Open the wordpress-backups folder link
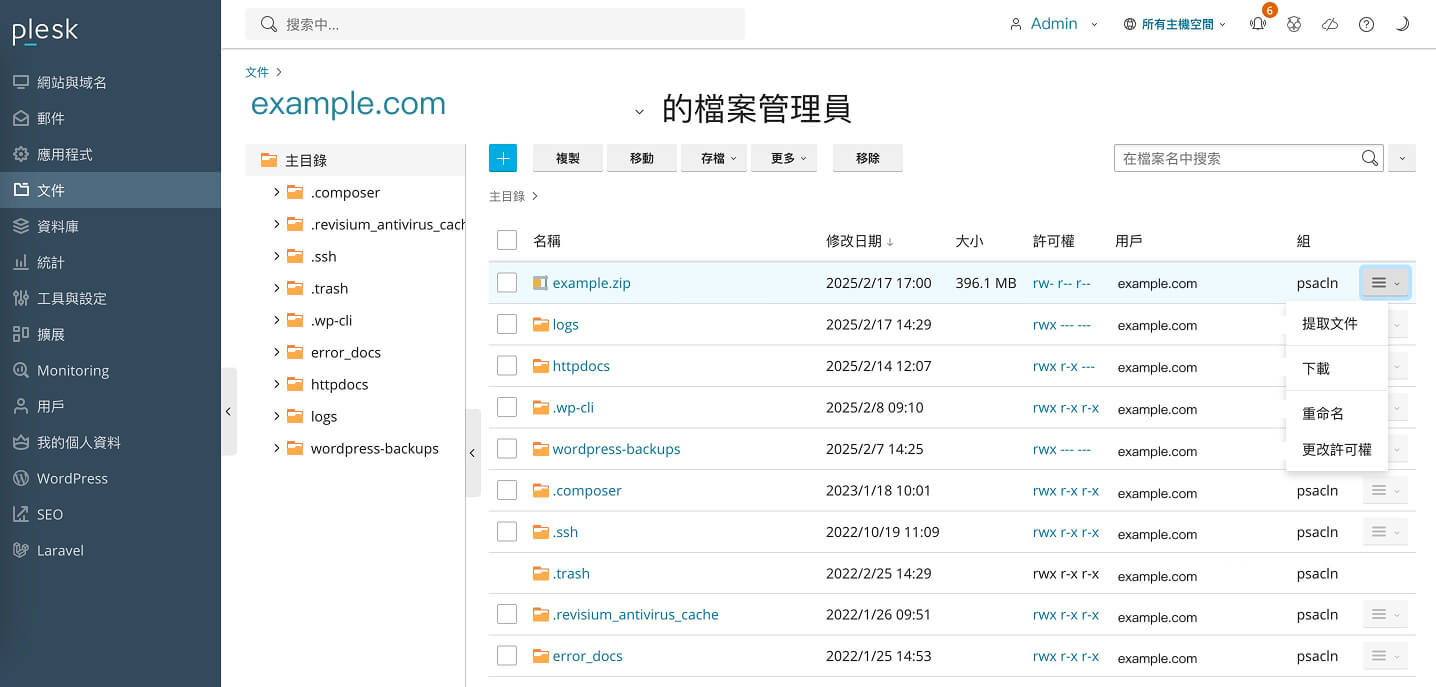The height and width of the screenshot is (687, 1436). click(616, 449)
